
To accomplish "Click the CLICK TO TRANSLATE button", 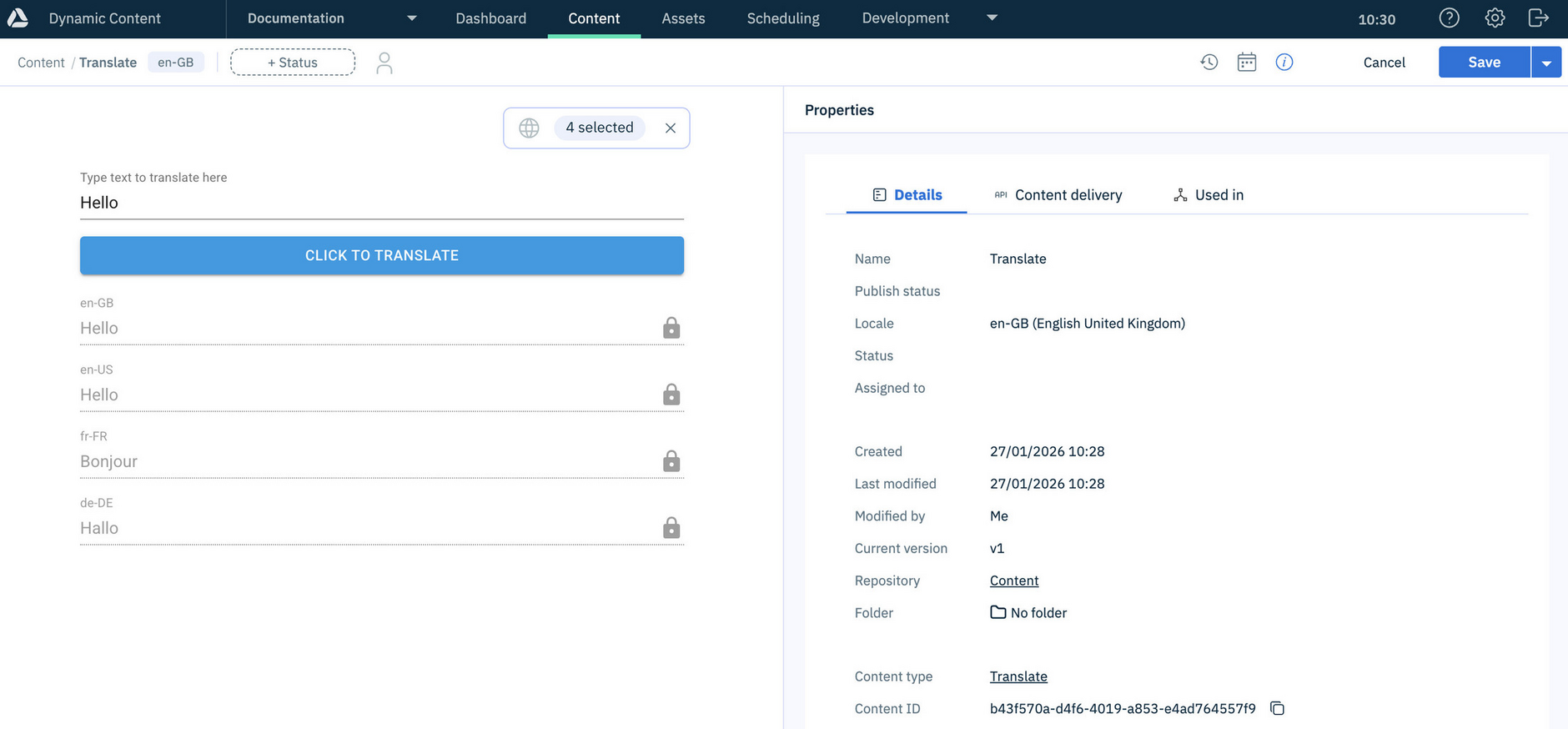I will point(382,255).
